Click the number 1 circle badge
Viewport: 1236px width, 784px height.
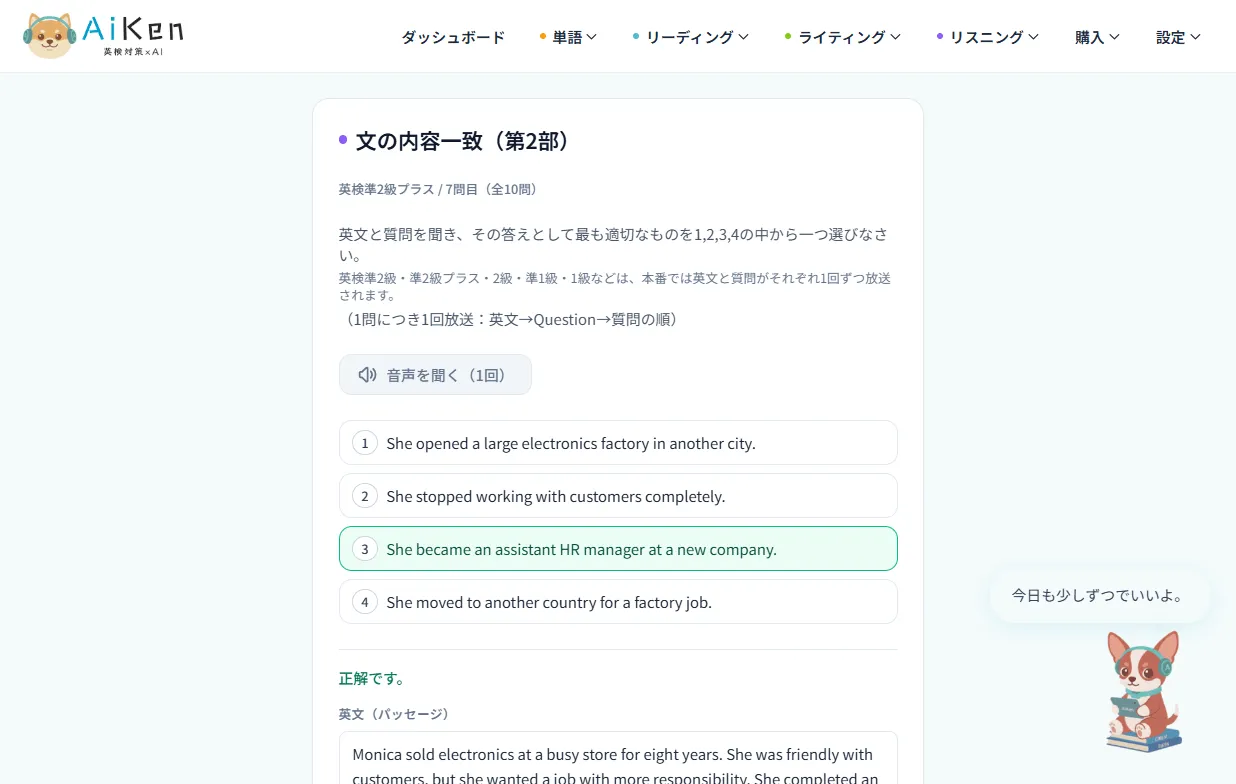click(x=365, y=443)
